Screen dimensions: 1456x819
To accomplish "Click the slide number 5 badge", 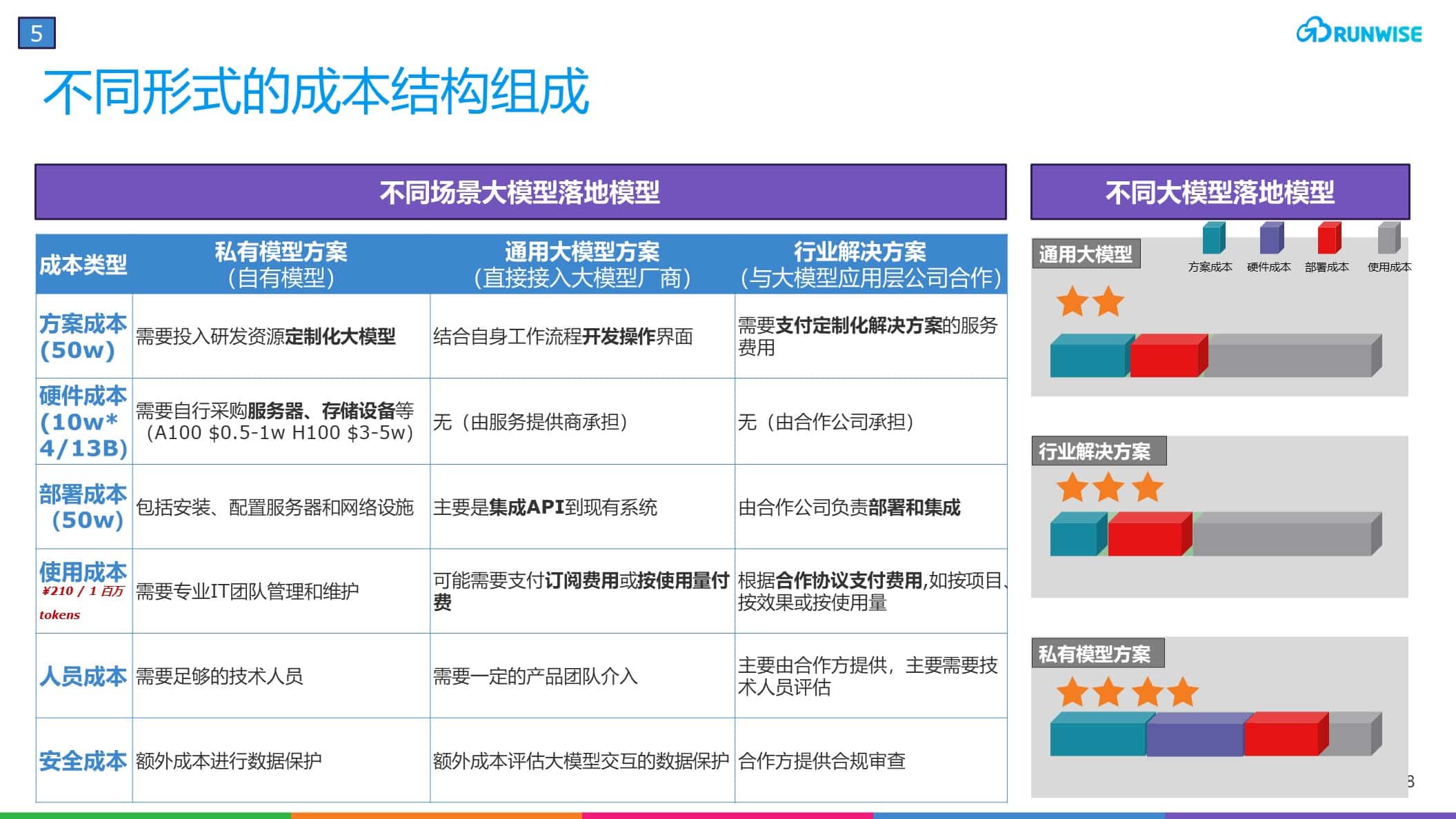I will click(x=37, y=32).
